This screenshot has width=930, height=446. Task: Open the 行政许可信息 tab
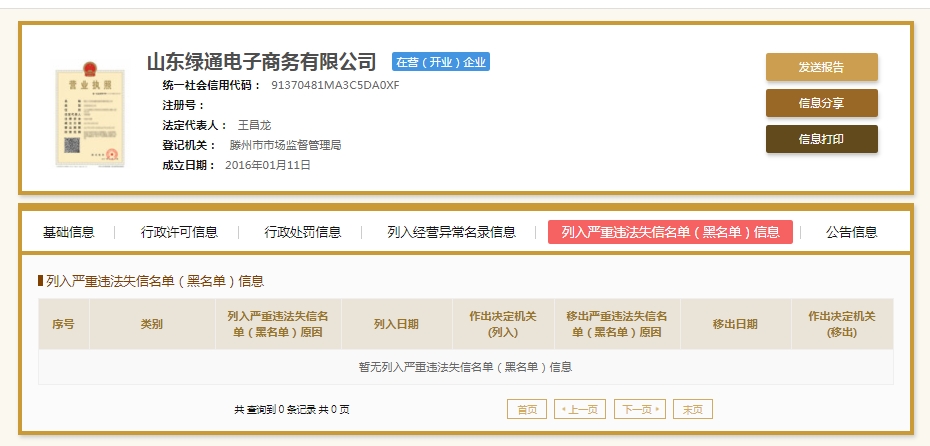click(179, 232)
